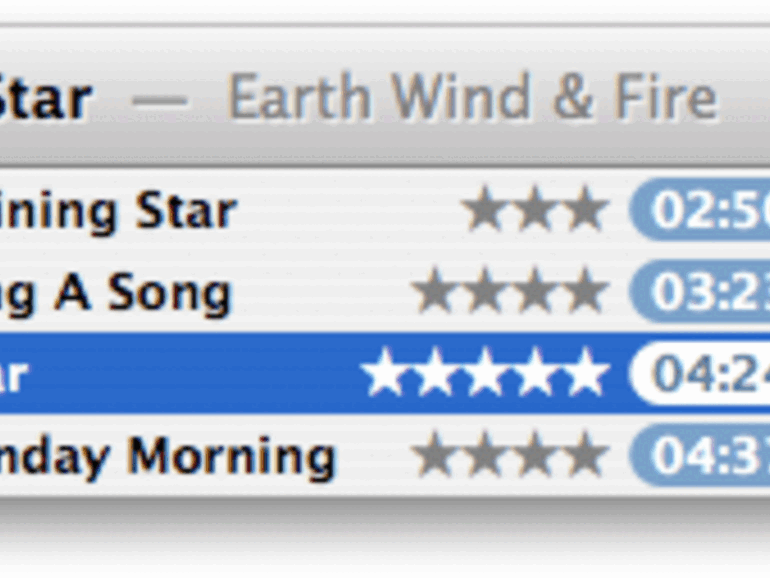Click the Earth Wind & Fire artist name

472,97
